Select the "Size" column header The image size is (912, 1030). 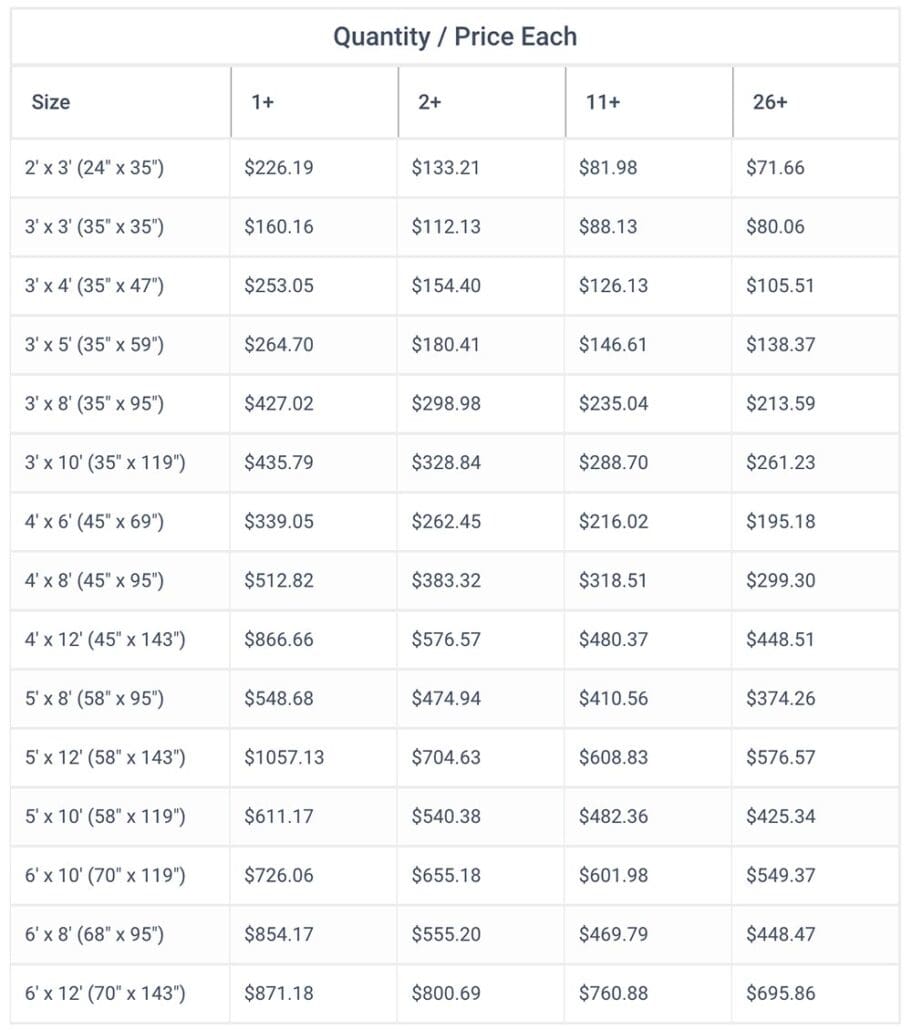coord(51,102)
